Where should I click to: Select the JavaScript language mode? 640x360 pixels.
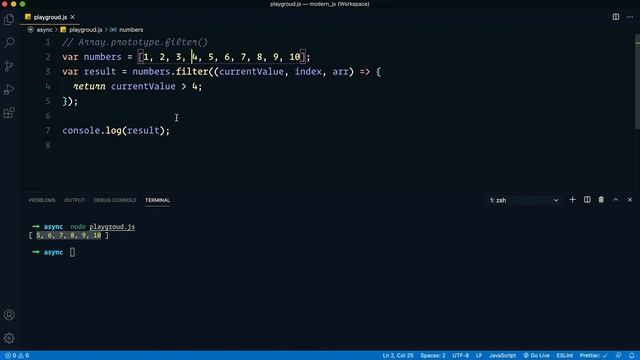502,356
